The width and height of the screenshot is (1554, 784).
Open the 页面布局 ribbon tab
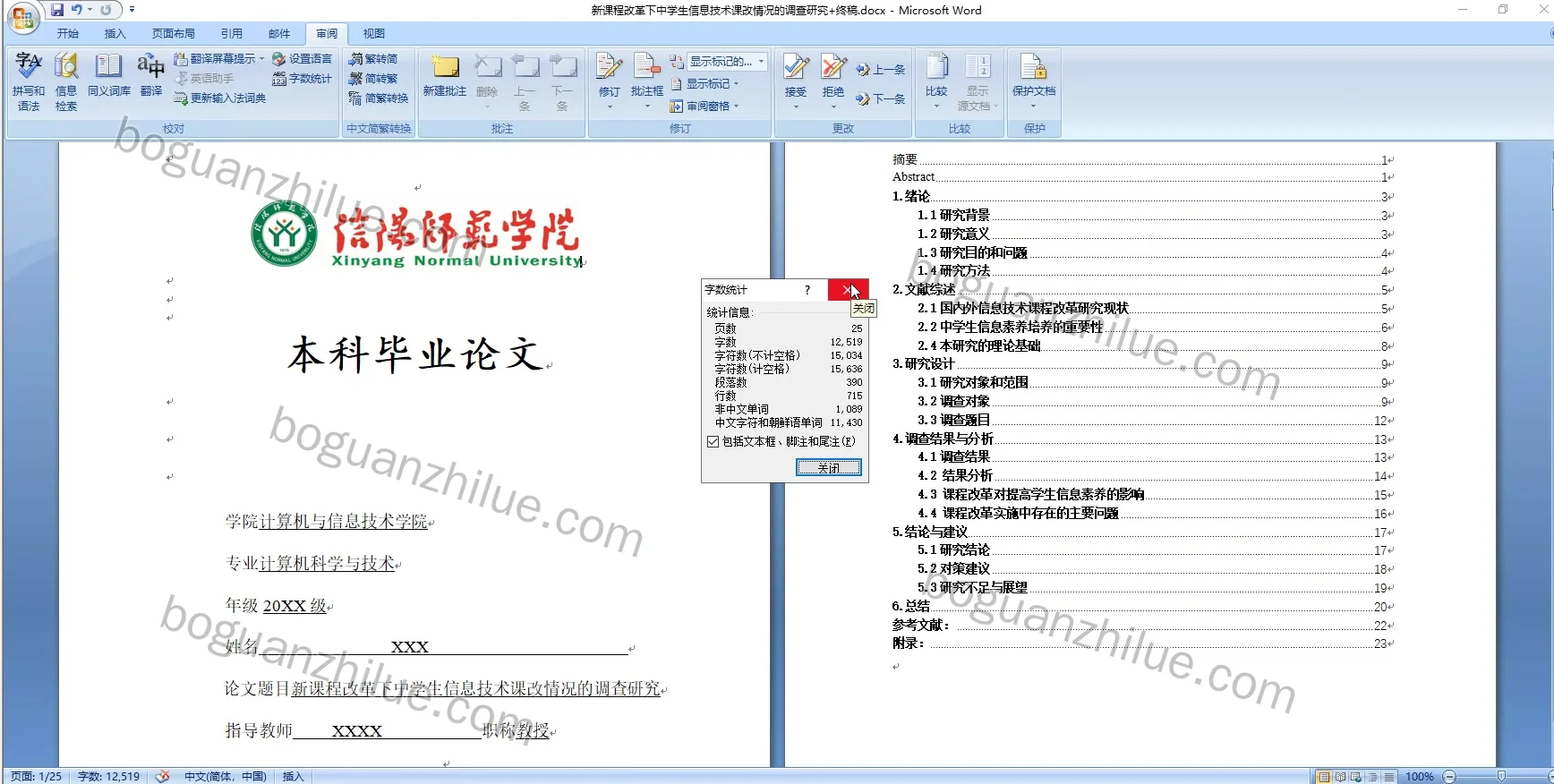(174, 34)
